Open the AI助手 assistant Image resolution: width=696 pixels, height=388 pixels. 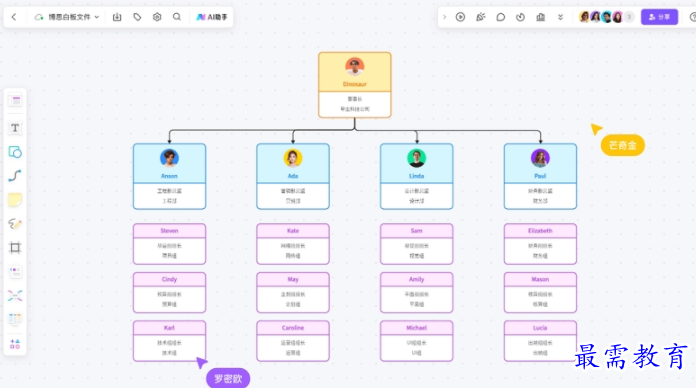[x=212, y=17]
